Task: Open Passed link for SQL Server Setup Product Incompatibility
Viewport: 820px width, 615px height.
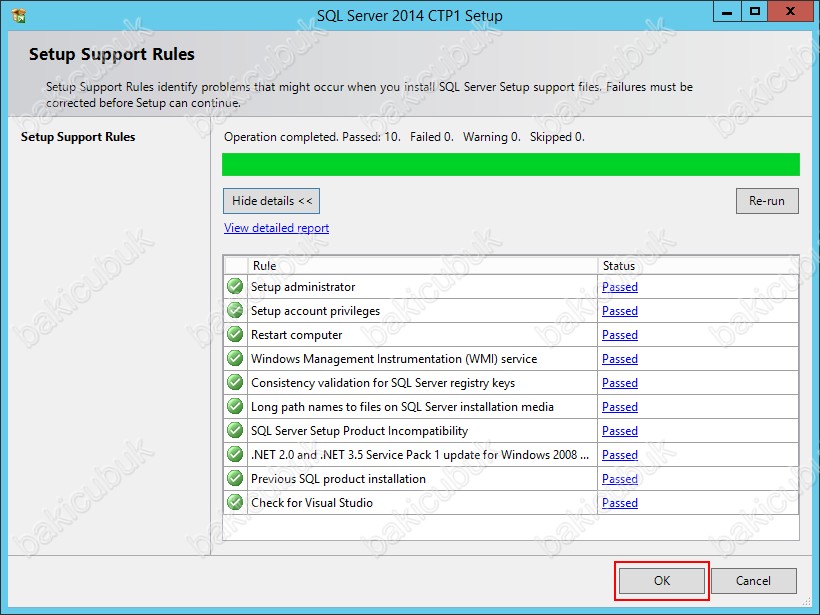Action: (x=619, y=431)
